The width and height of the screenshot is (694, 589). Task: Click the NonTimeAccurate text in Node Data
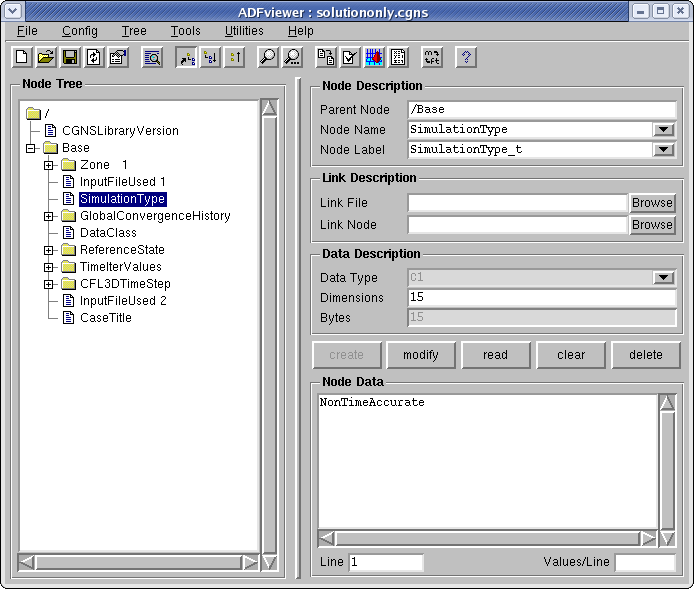tap(372, 402)
